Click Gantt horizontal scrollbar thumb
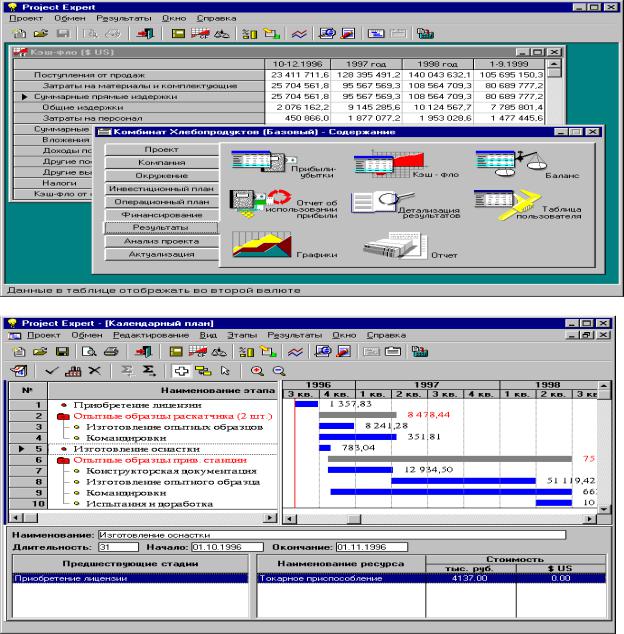This screenshot has height=634, width=624. (x=354, y=519)
